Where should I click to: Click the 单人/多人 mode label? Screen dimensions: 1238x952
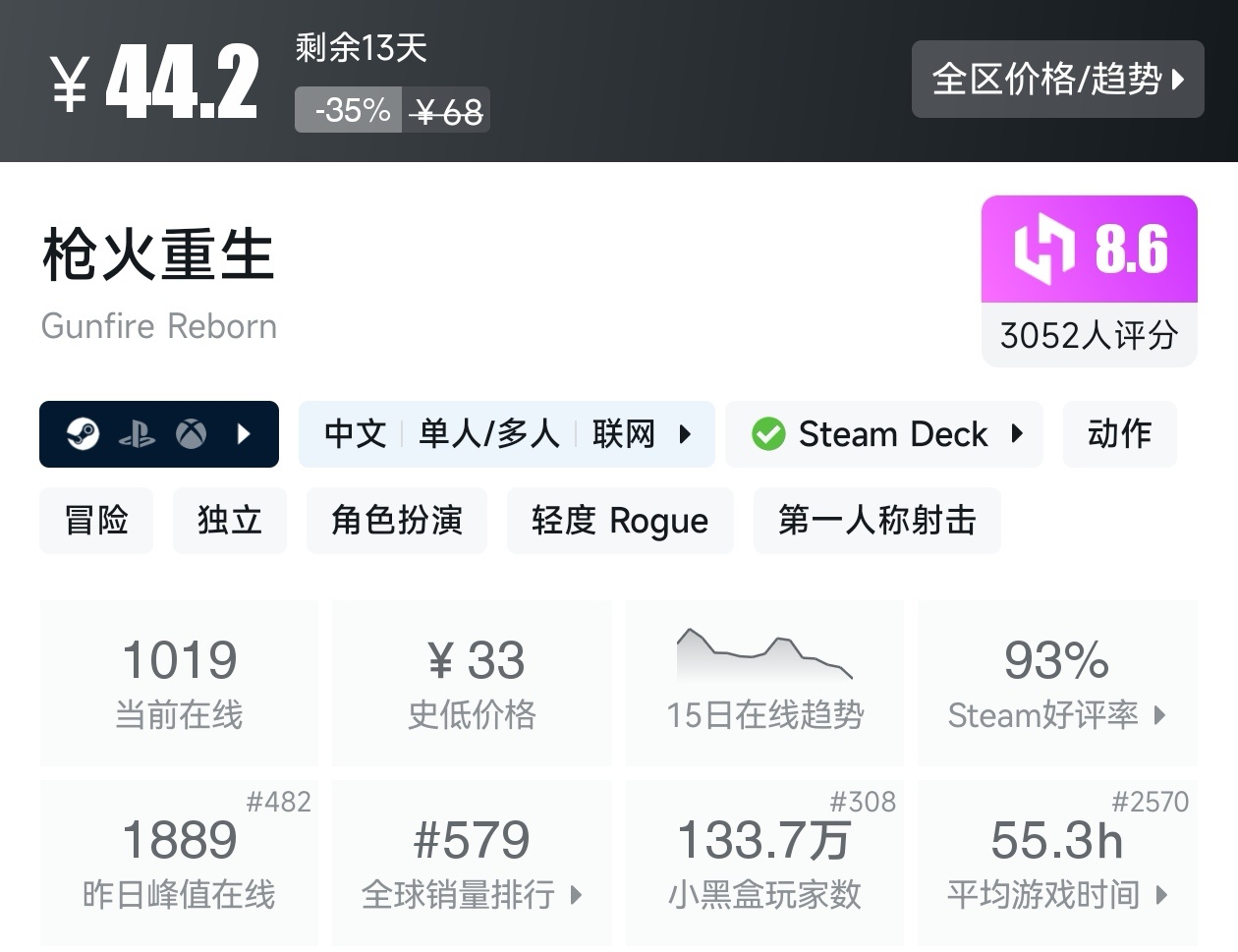click(x=488, y=433)
